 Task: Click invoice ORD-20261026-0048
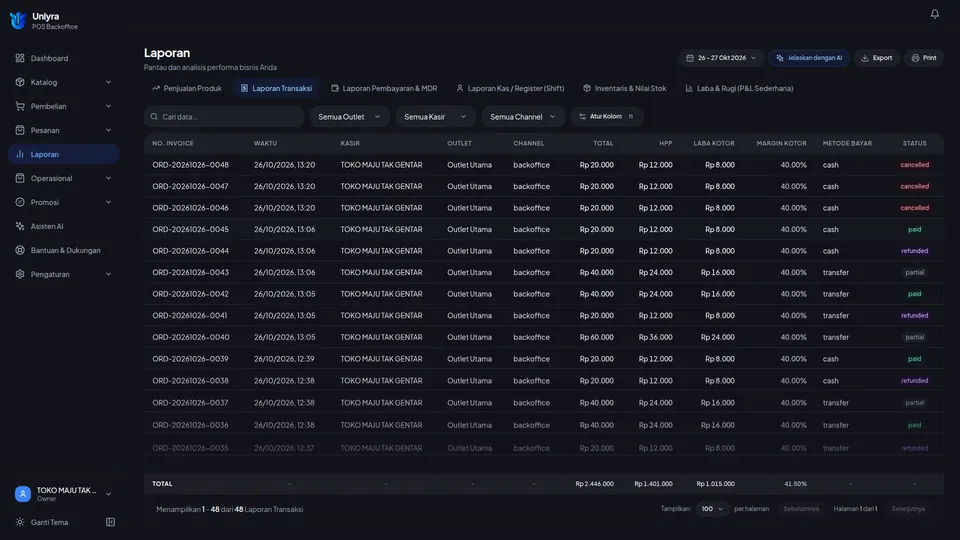click(x=190, y=165)
